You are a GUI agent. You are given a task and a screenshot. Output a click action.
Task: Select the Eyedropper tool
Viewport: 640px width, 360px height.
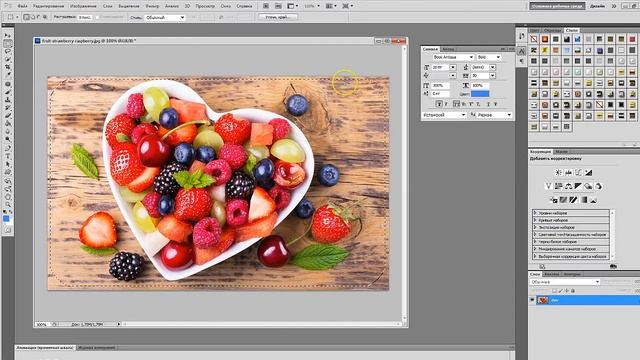[x=8, y=75]
